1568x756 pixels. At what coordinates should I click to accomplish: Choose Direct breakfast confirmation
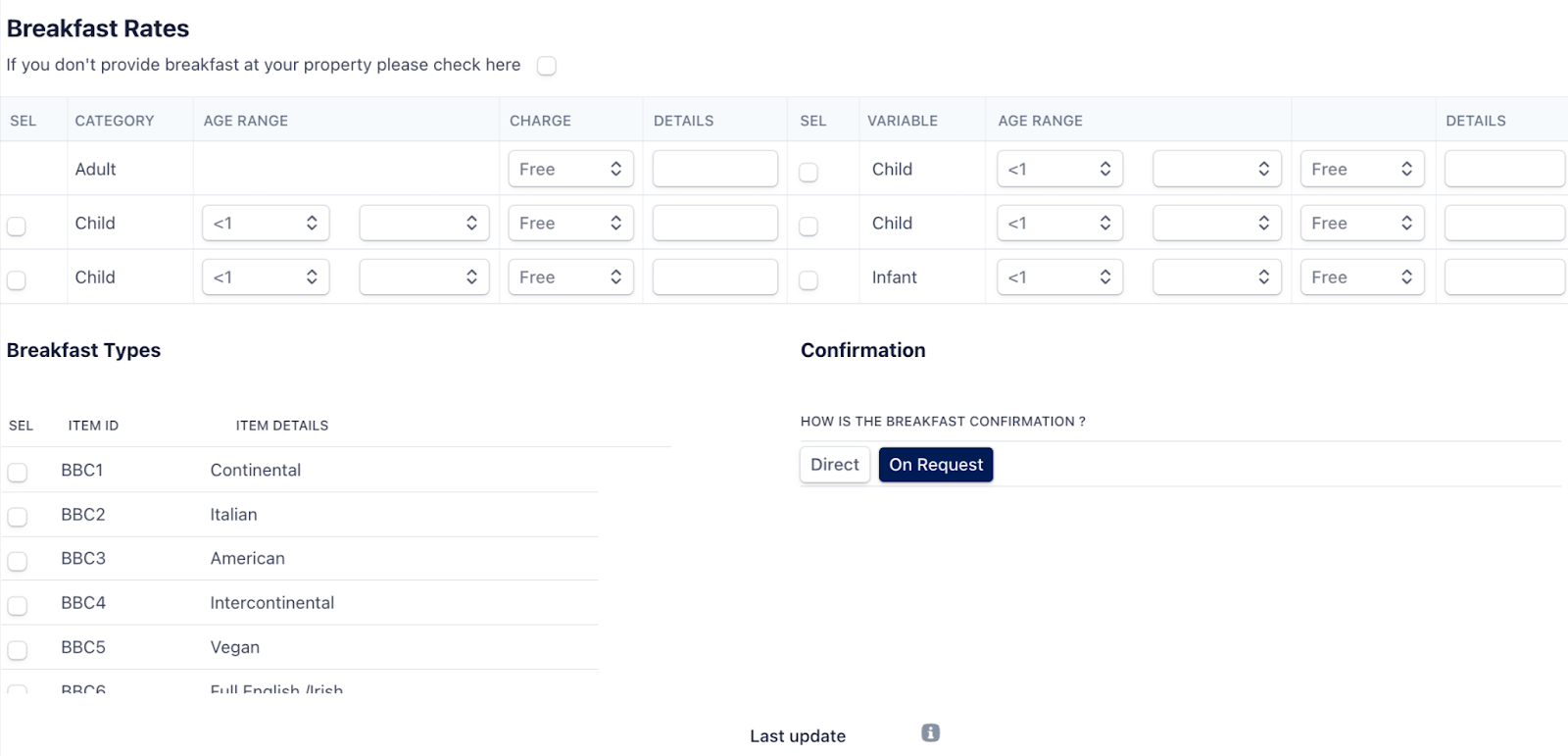[834, 465]
